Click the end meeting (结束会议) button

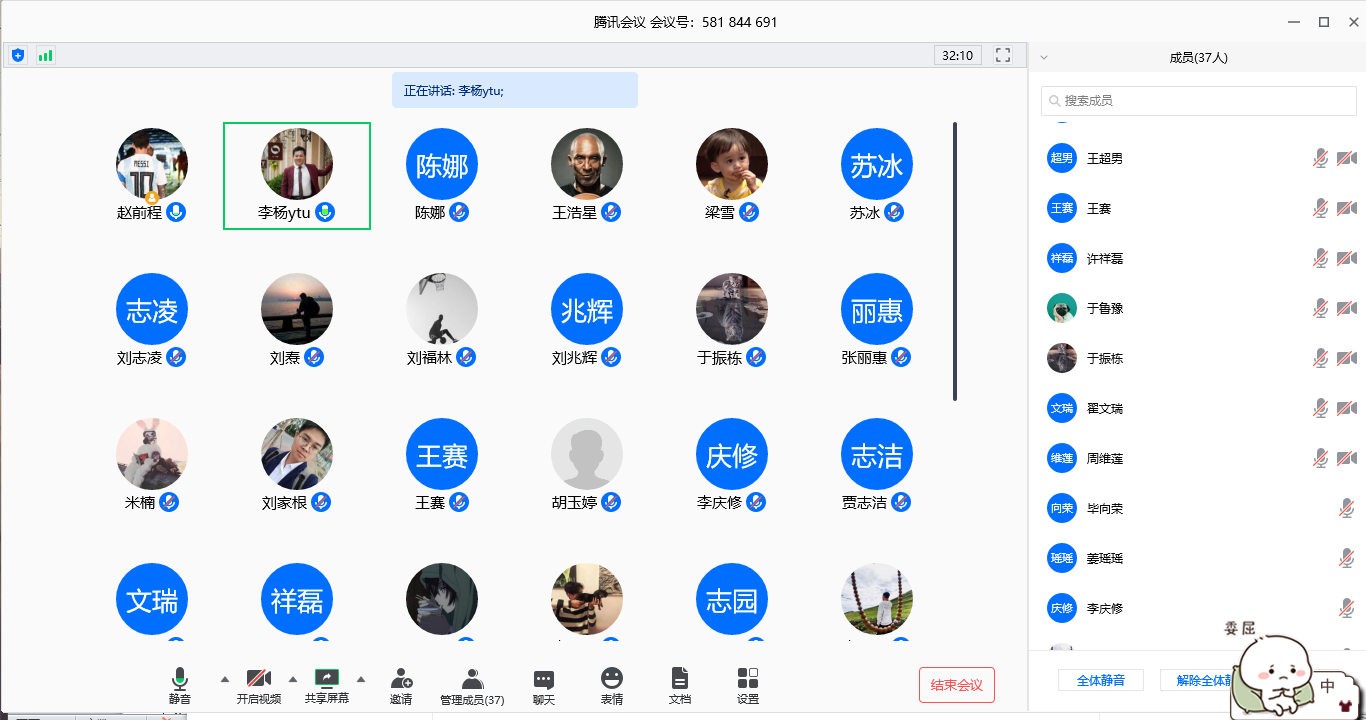point(957,685)
